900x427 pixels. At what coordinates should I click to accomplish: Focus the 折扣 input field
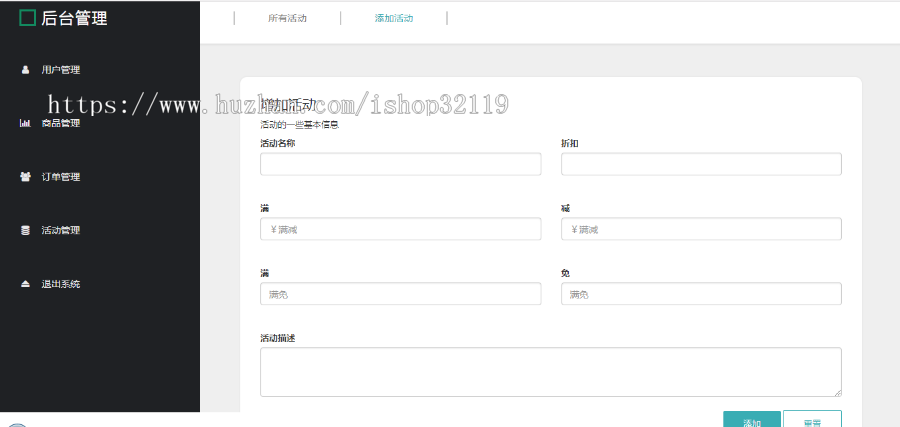tap(701, 164)
